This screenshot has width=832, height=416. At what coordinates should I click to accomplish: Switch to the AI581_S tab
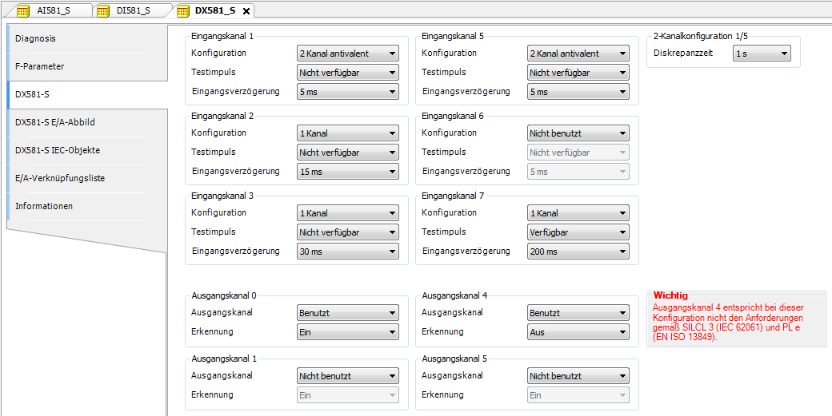pos(52,10)
